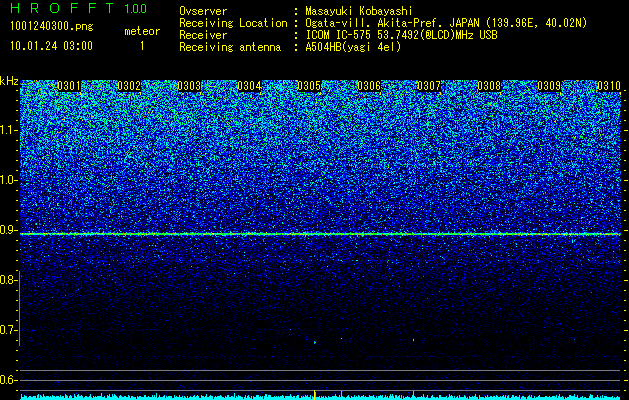Viewport: 629px width, 400px height.
Task: Click the Receiver field label
Action: click(203, 35)
